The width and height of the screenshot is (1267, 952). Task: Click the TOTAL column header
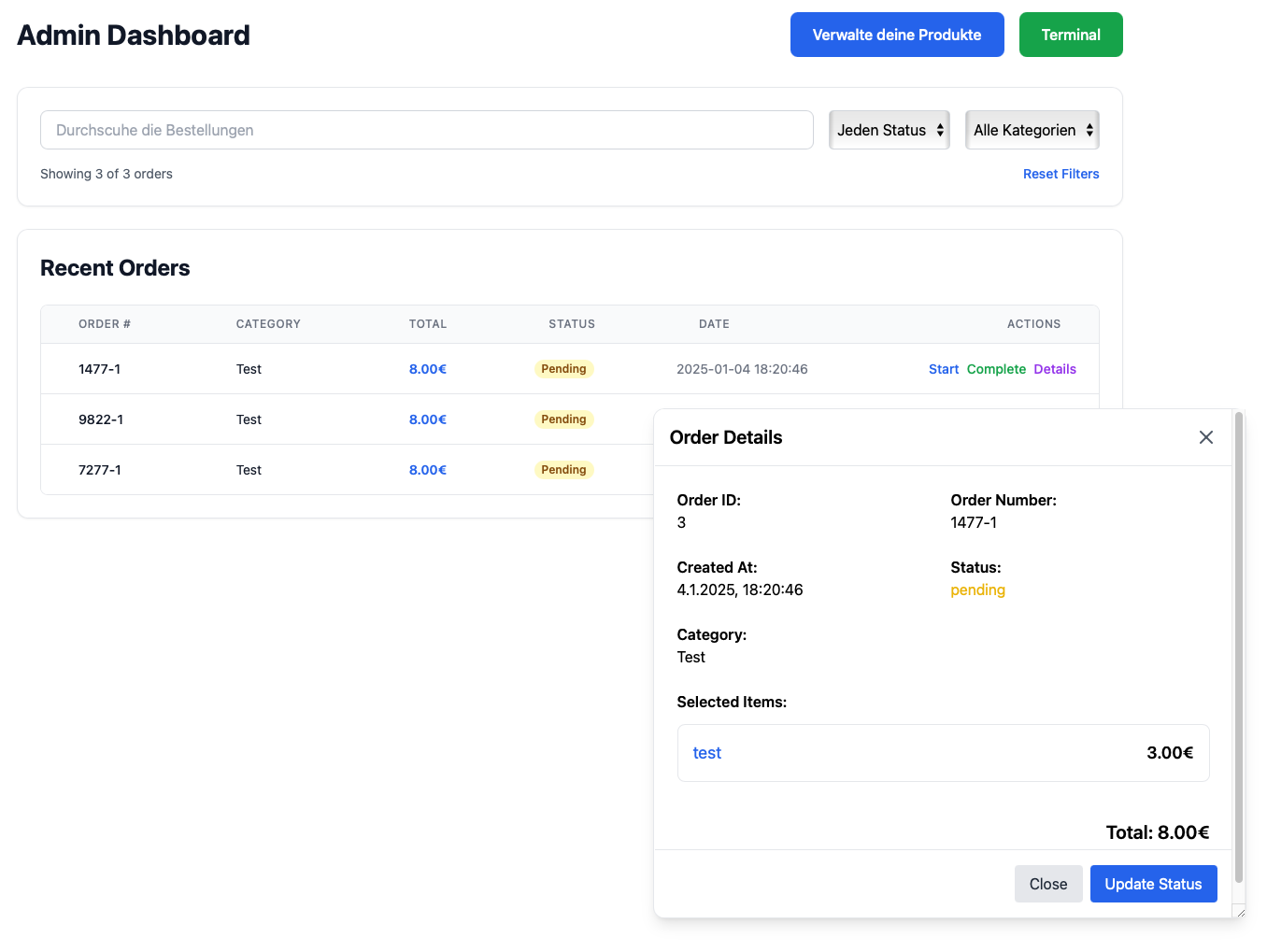[428, 324]
